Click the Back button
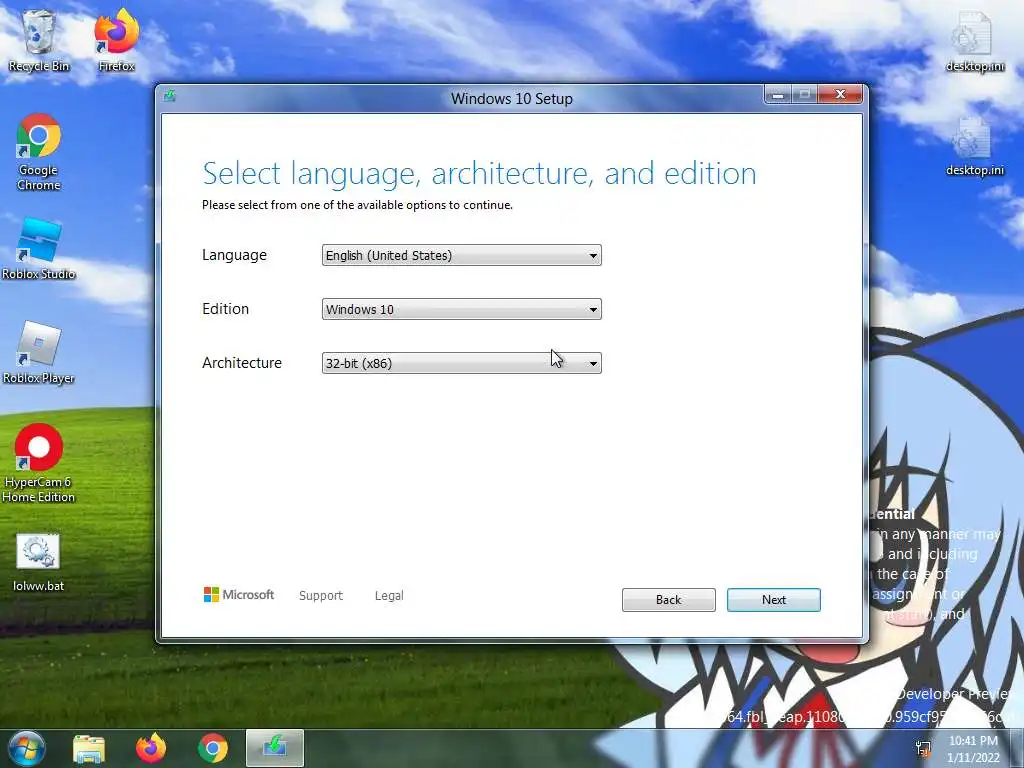The width and height of the screenshot is (1024, 768). [x=668, y=600]
